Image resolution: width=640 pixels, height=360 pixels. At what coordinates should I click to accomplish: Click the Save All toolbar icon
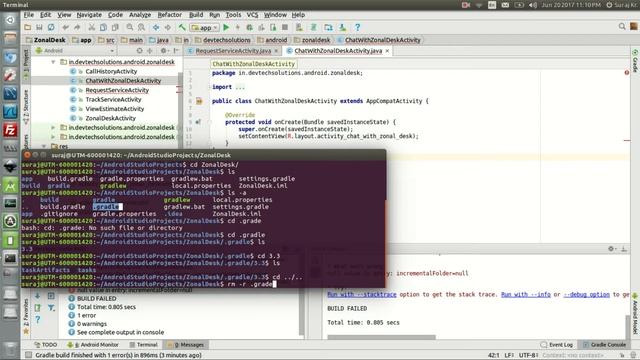coord(39,27)
